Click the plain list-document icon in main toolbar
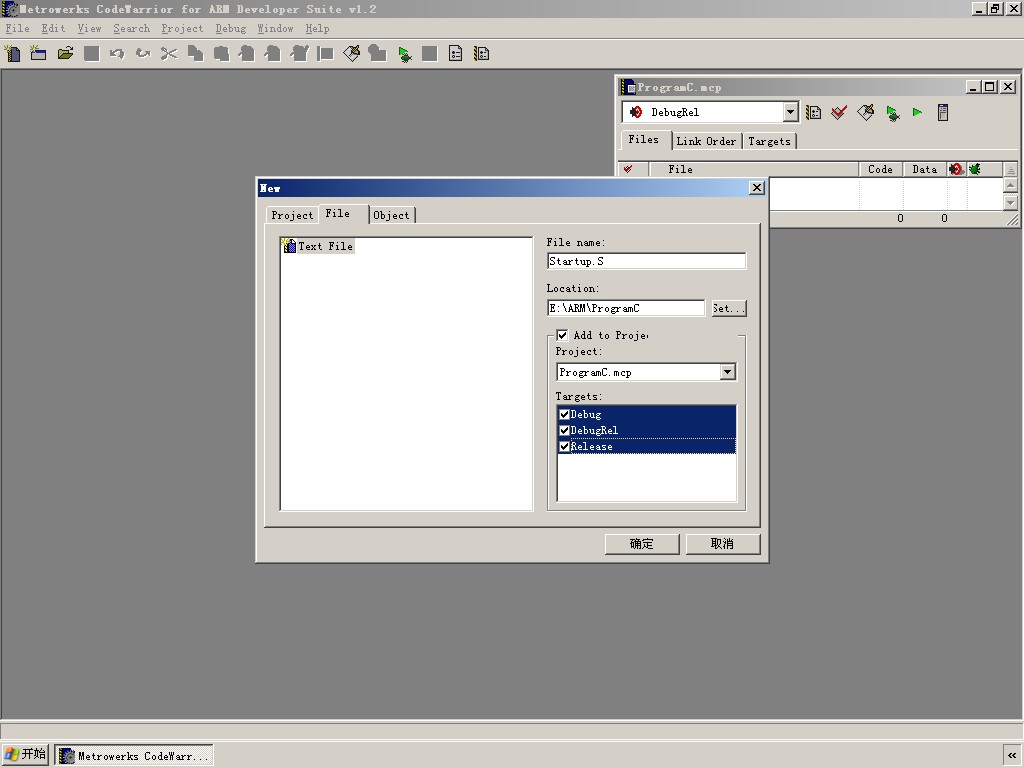Image resolution: width=1024 pixels, height=768 pixels. pos(456,54)
